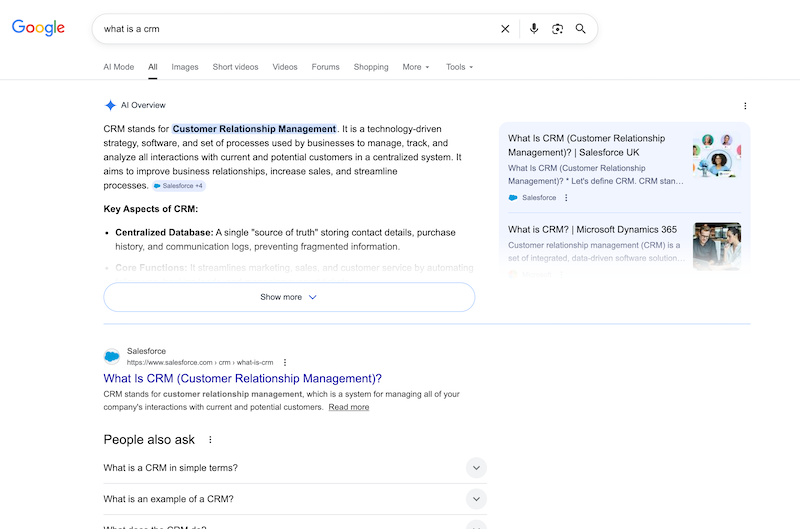Start voice search with microphone icon
Screen dimensions: 800x529
click(534, 29)
